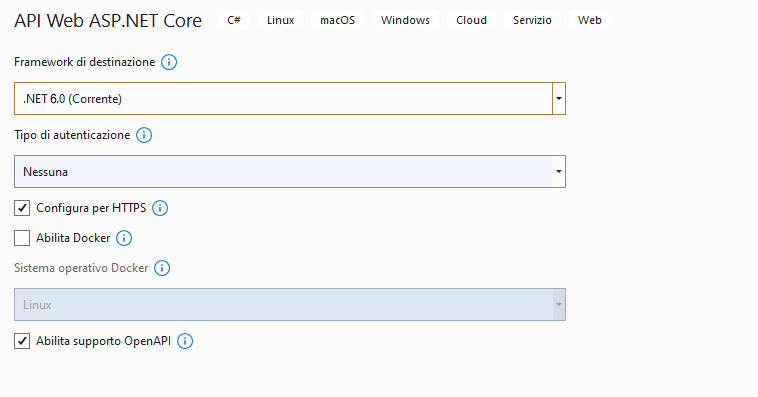This screenshot has height=397, width=758.
Task: Click the .NET 6.0 (Corrente) value
Action: [73, 99]
